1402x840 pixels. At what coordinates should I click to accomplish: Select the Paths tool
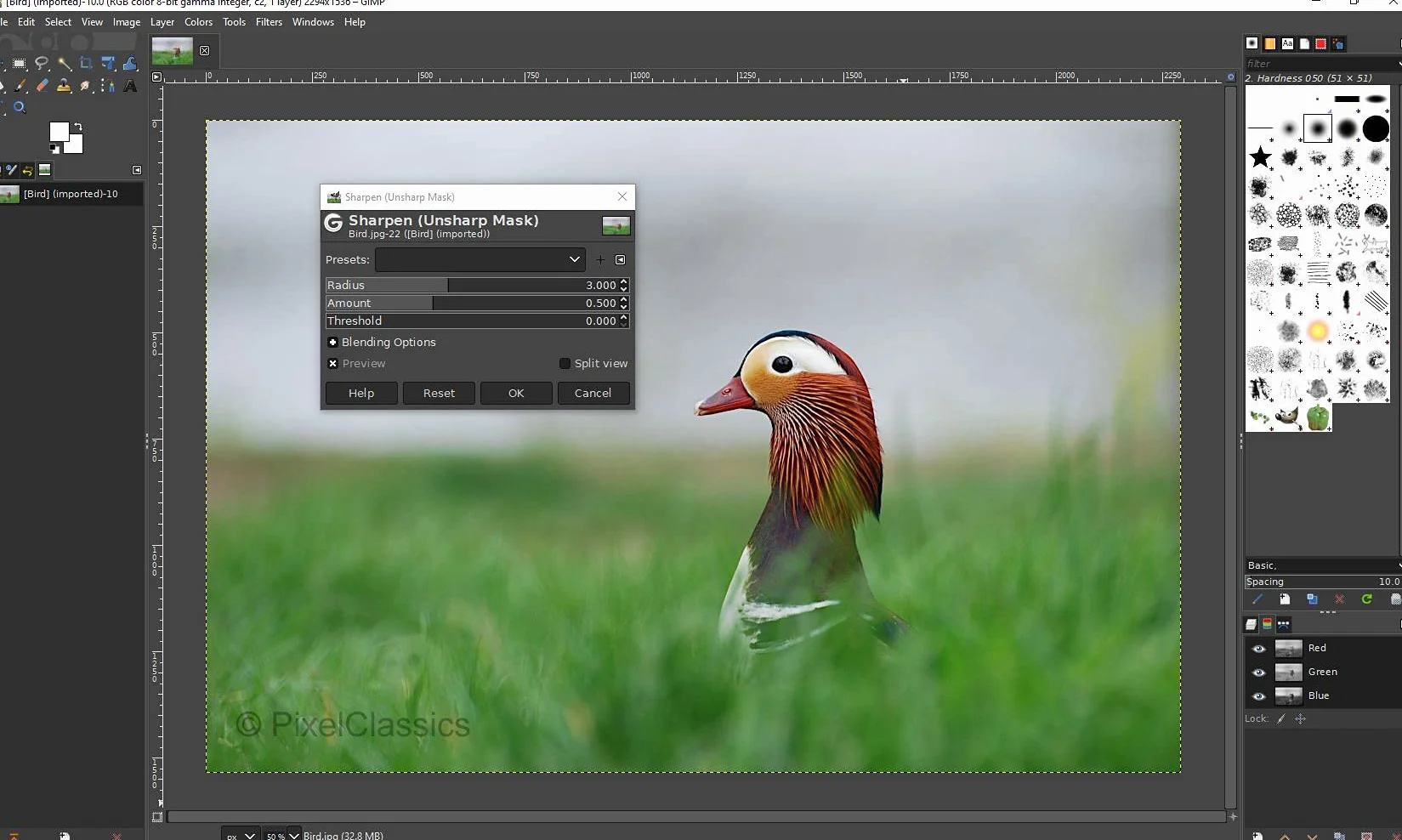(x=107, y=85)
